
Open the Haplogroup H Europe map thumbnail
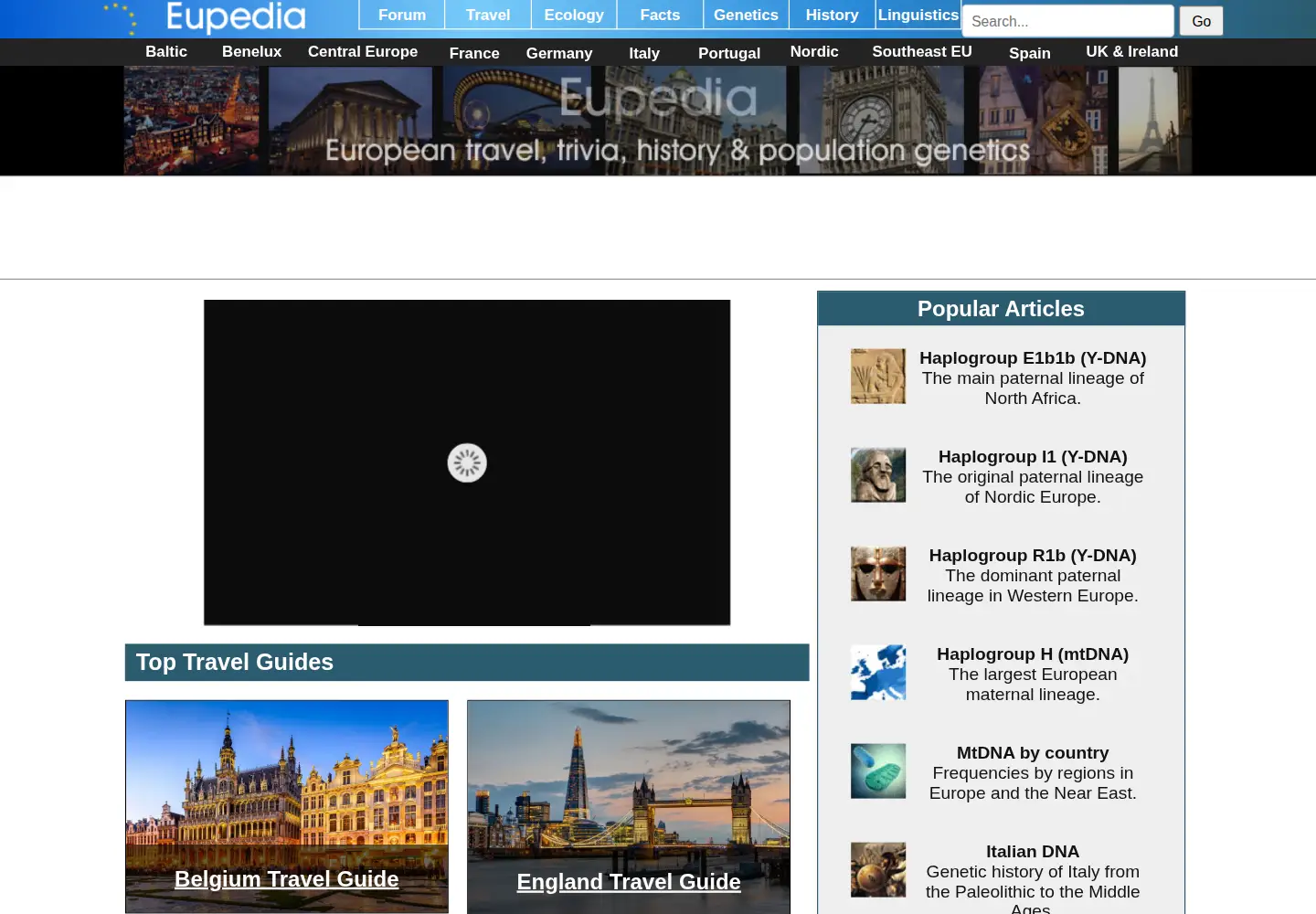[x=878, y=672]
